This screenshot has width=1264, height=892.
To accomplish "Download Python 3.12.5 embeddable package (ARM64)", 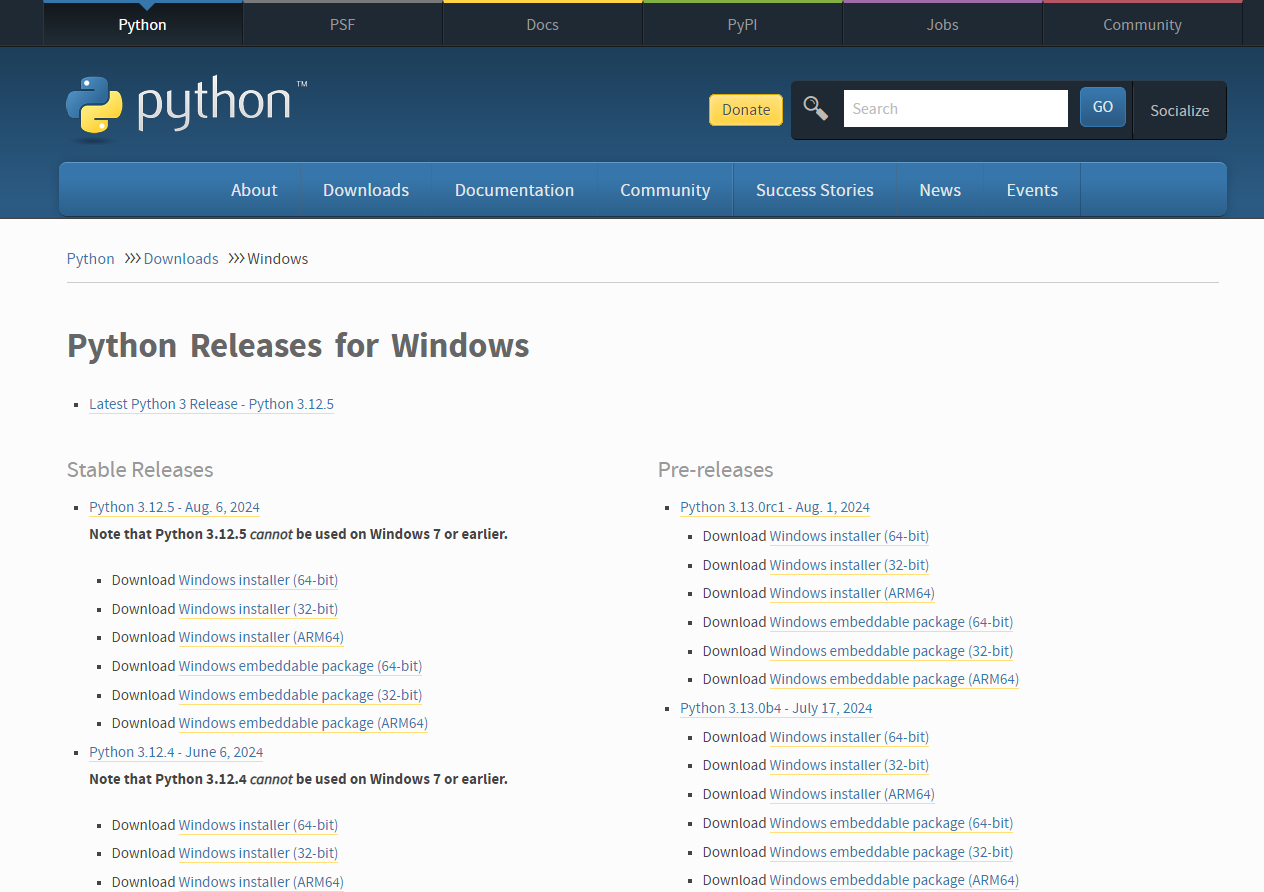I will point(303,723).
